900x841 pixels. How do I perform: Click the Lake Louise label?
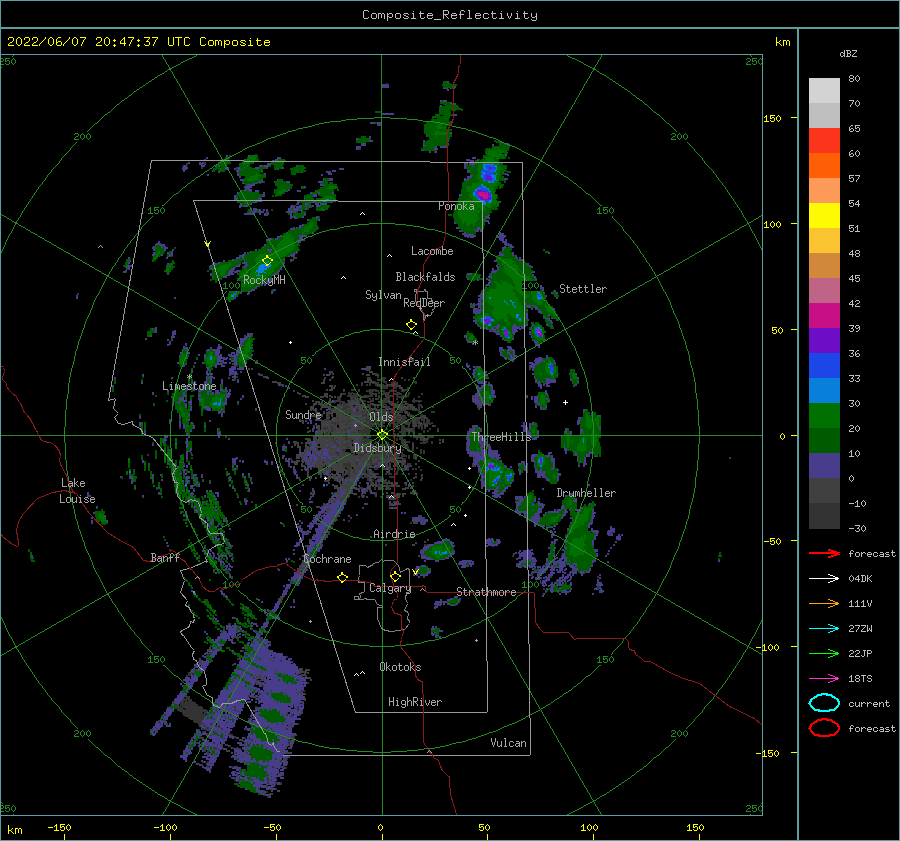pos(78,491)
